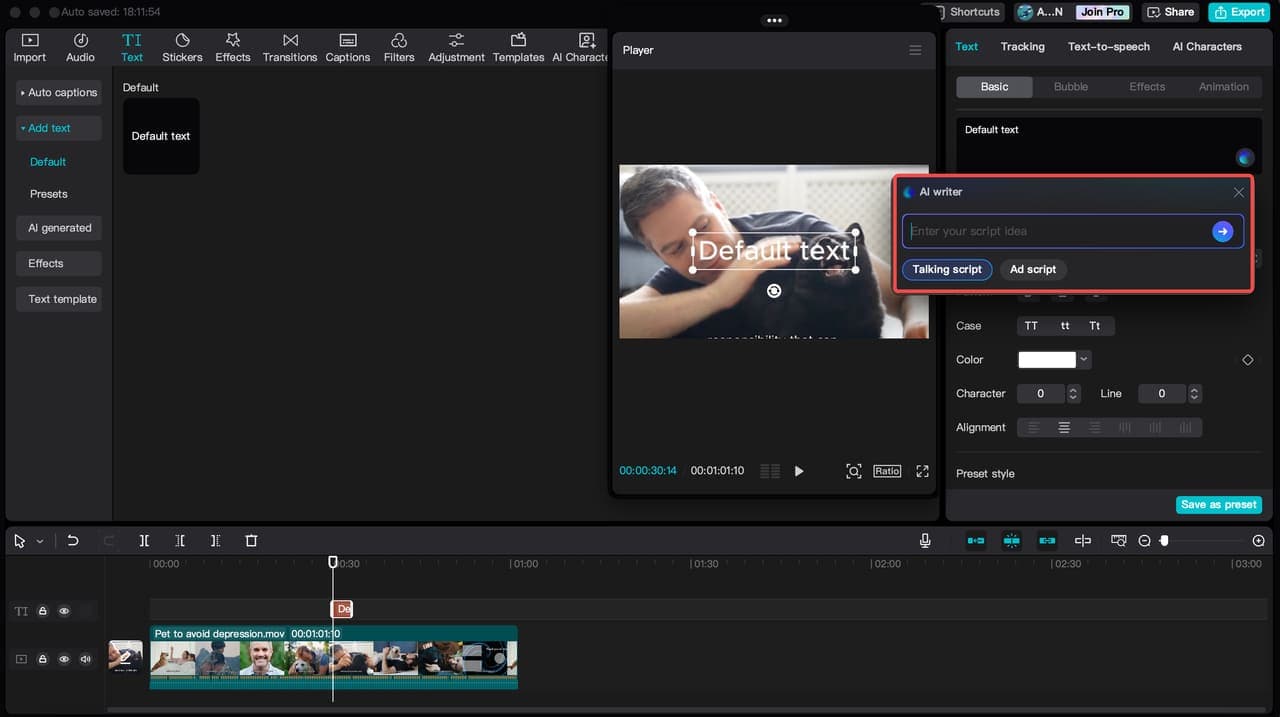The image size is (1280, 717).
Task: Open the selection tool dropdown arrow
Action: pos(40,541)
